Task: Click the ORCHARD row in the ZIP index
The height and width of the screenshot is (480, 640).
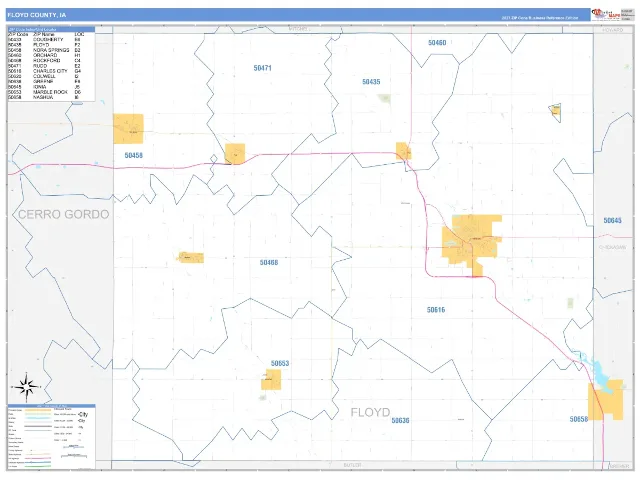Action: (45, 55)
